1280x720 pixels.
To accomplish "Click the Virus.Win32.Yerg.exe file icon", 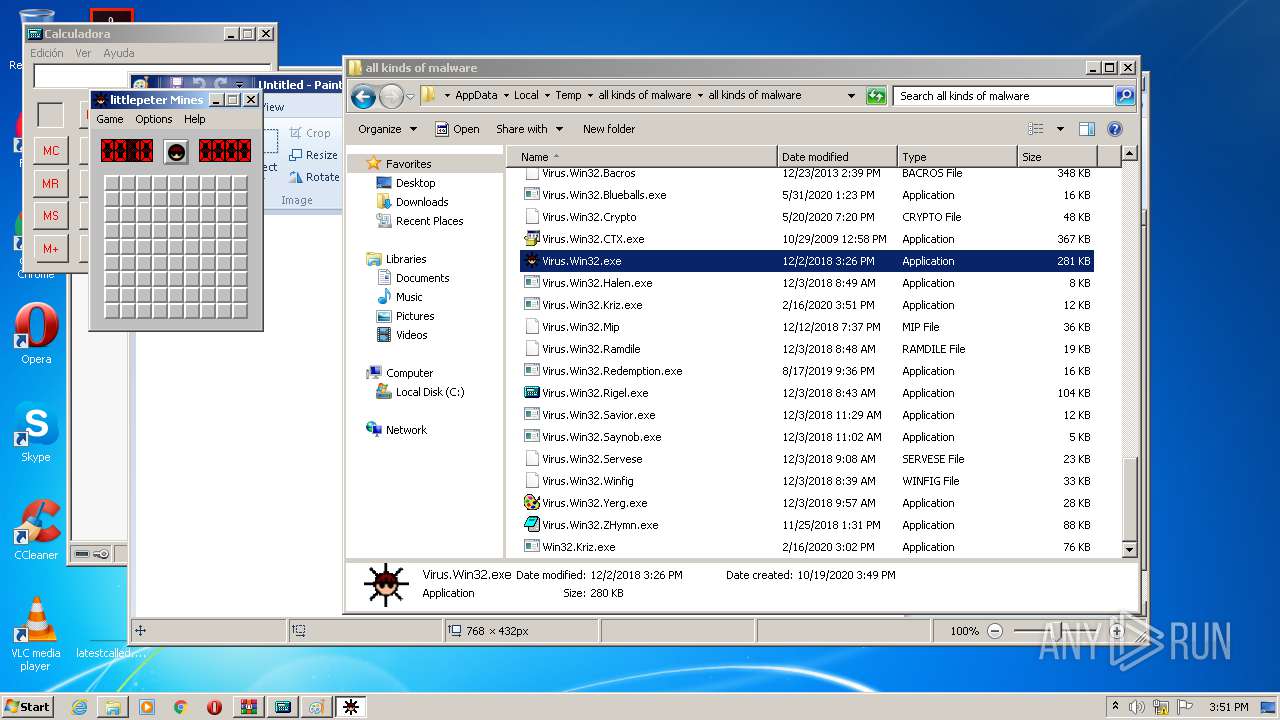I will pyautogui.click(x=531, y=503).
